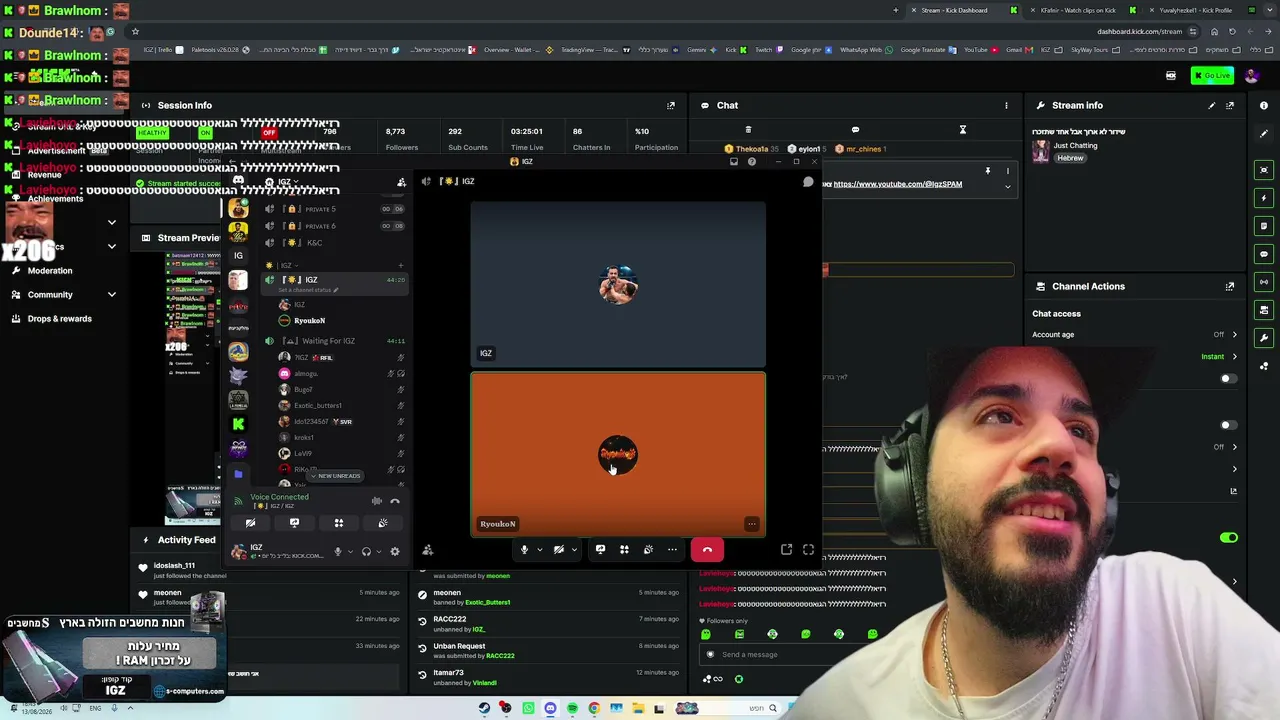The width and height of the screenshot is (1280, 720).
Task: Click the trash icon in Kick Chat panel
Action: pyautogui.click(x=748, y=130)
